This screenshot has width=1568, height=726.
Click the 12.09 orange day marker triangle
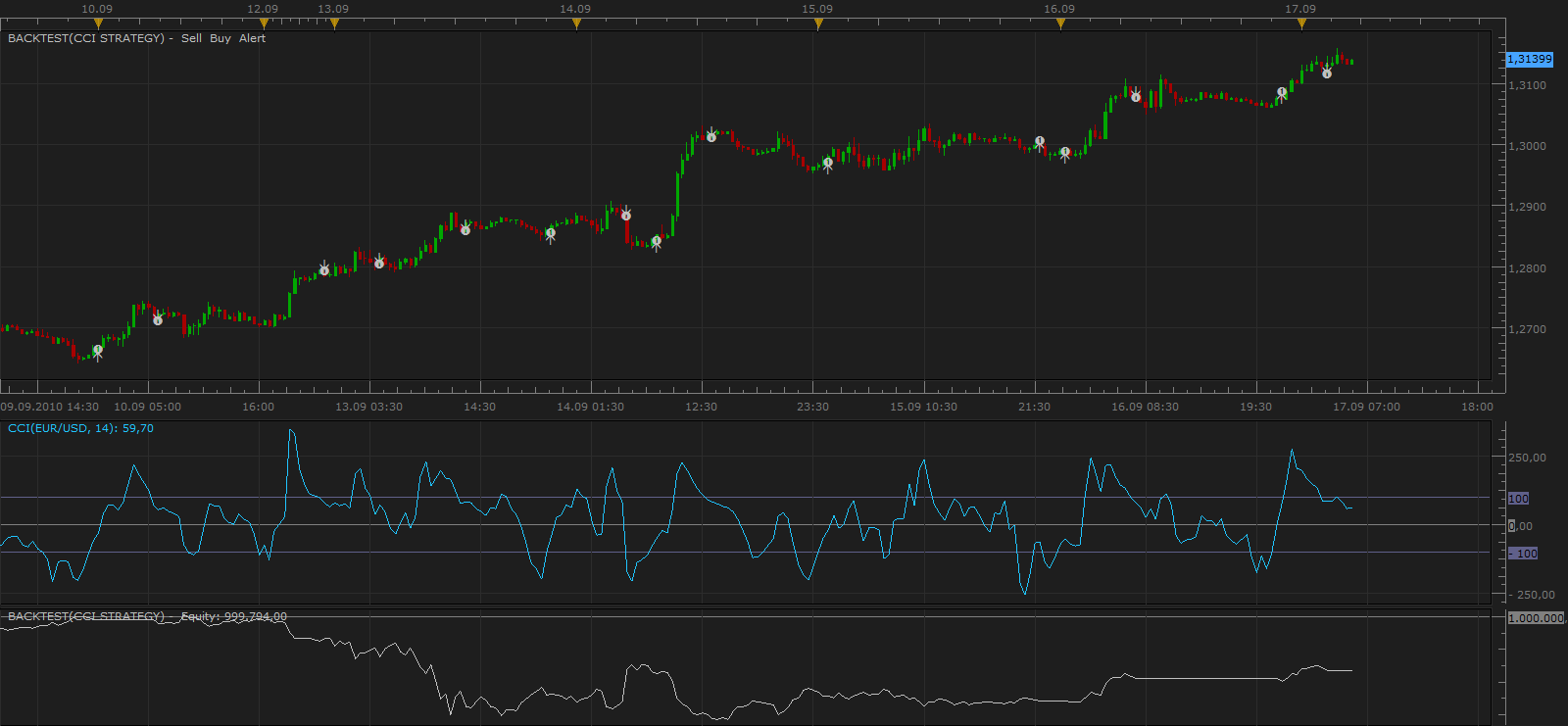point(263,24)
